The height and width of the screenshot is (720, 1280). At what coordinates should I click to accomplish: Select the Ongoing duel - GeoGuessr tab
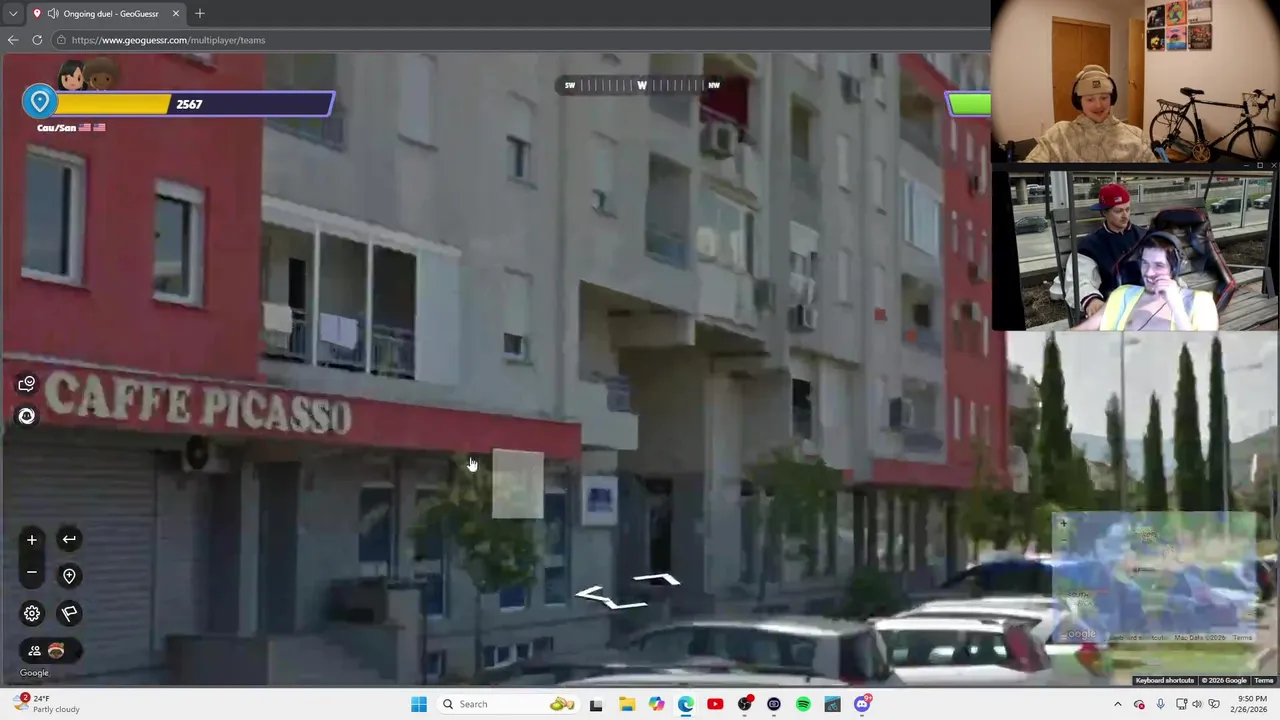point(105,14)
